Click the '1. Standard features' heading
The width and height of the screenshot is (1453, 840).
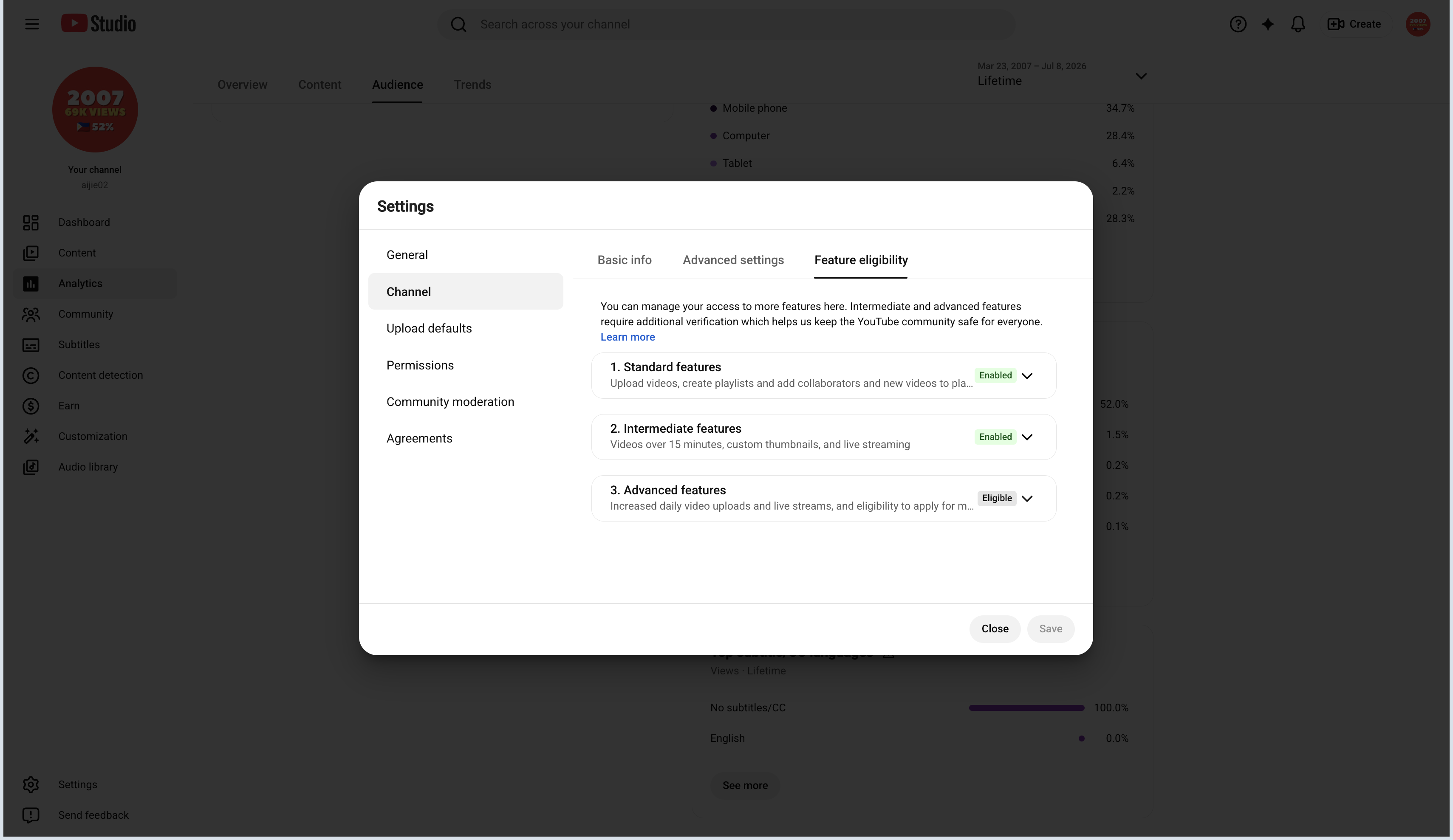point(665,366)
